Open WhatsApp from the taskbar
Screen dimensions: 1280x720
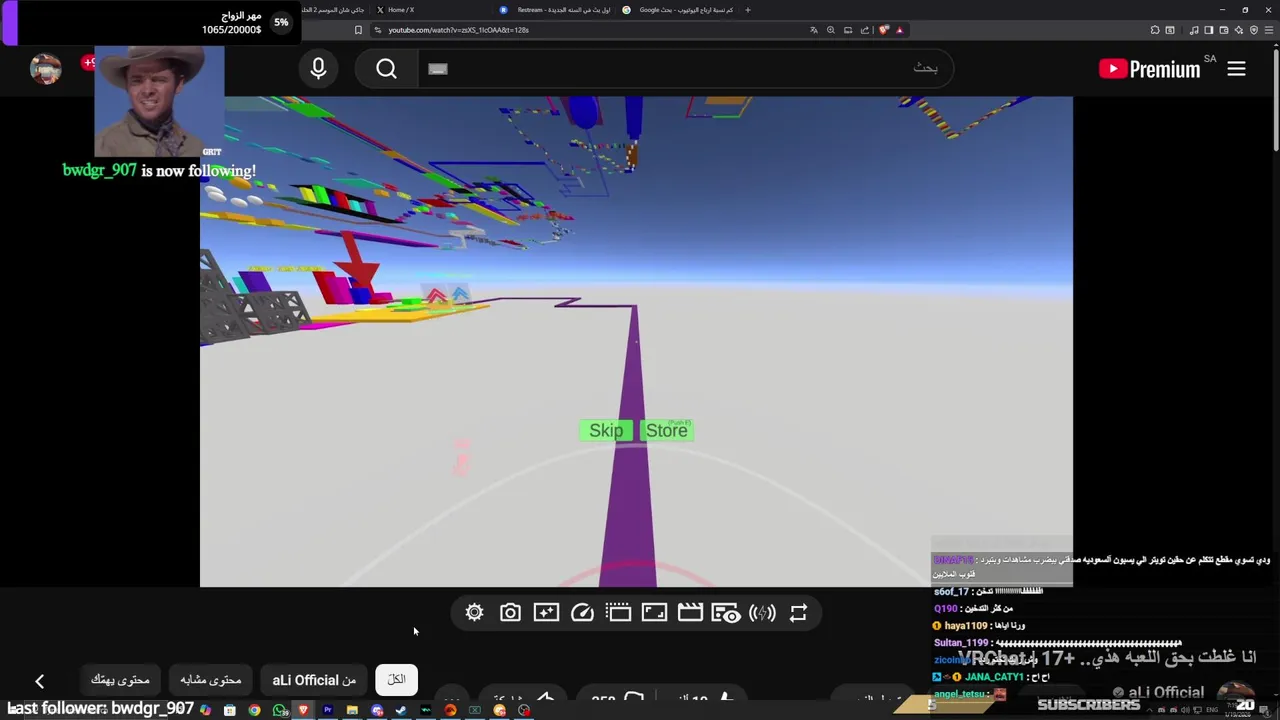[279, 710]
